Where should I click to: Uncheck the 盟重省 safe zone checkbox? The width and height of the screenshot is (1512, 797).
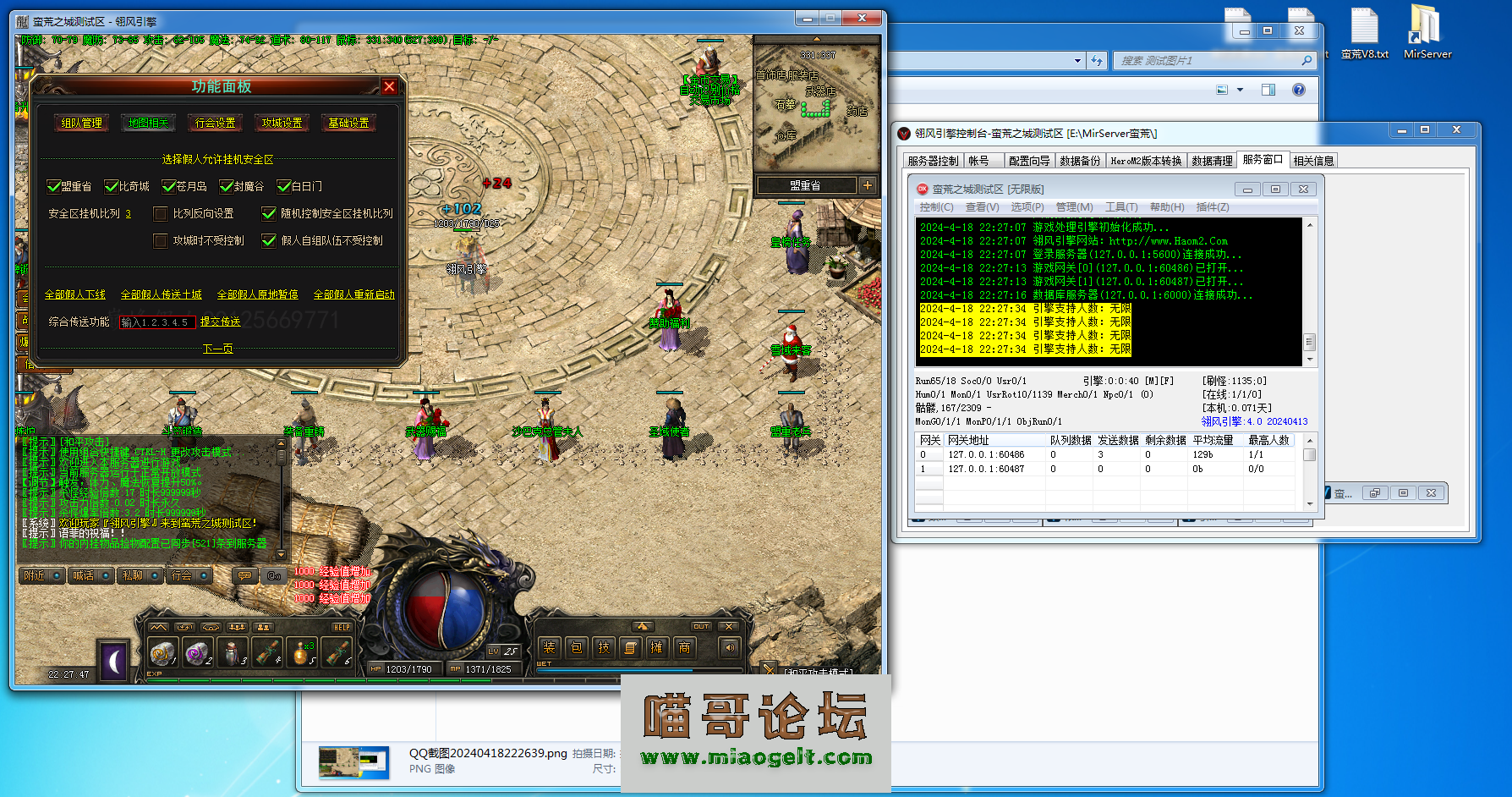click(54, 186)
